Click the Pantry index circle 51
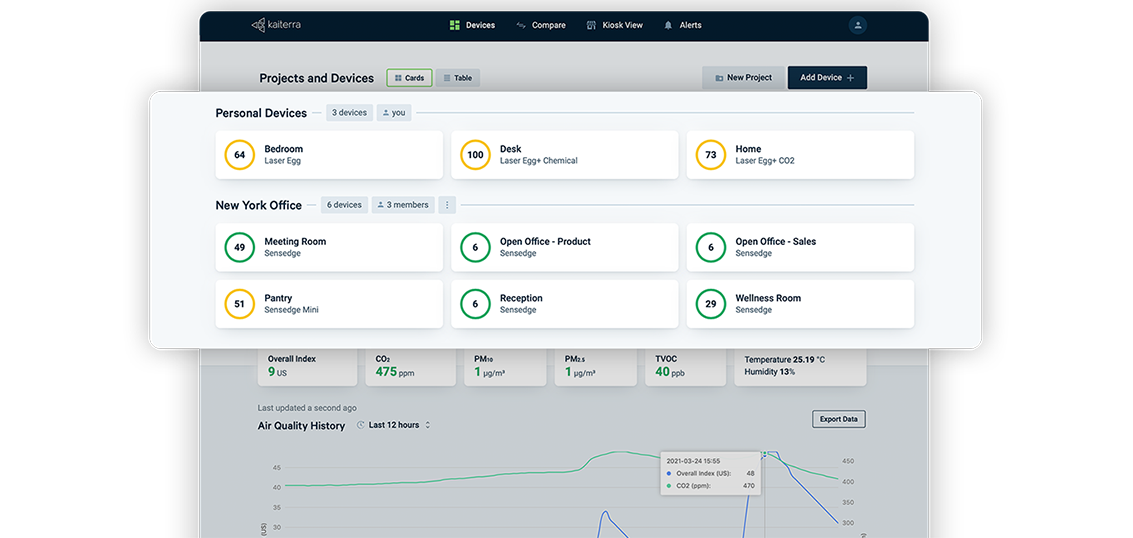 pyautogui.click(x=240, y=304)
